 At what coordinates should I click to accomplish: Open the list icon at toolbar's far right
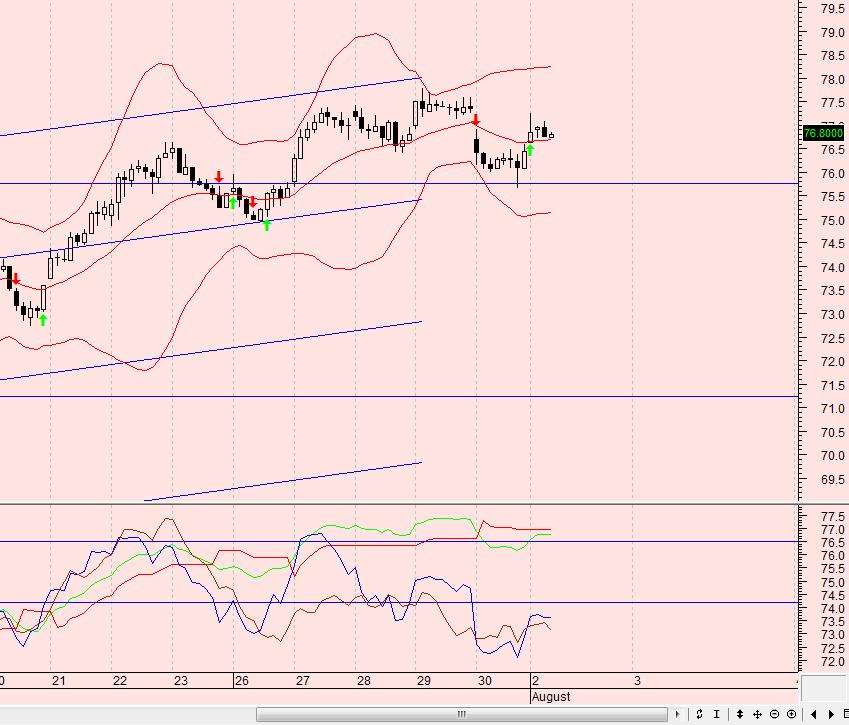click(845, 714)
